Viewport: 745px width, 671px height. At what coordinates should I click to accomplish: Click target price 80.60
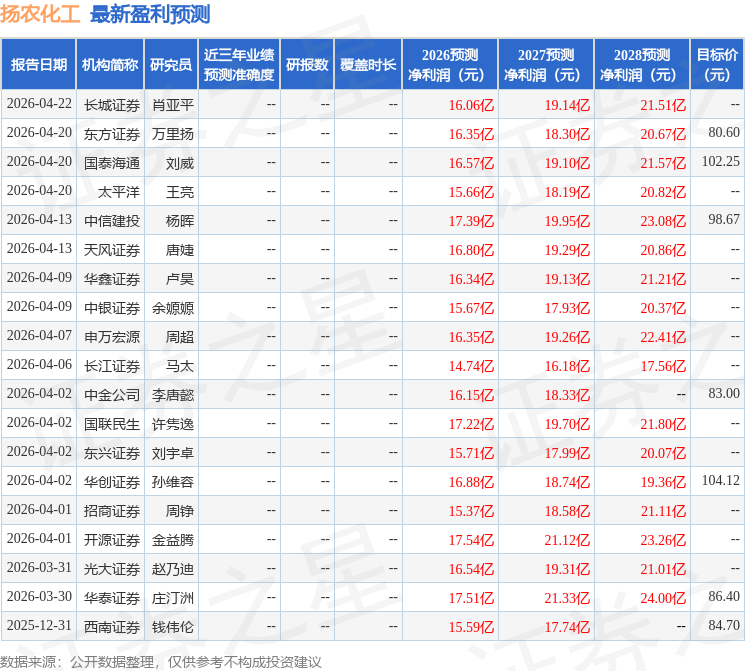[724, 133]
